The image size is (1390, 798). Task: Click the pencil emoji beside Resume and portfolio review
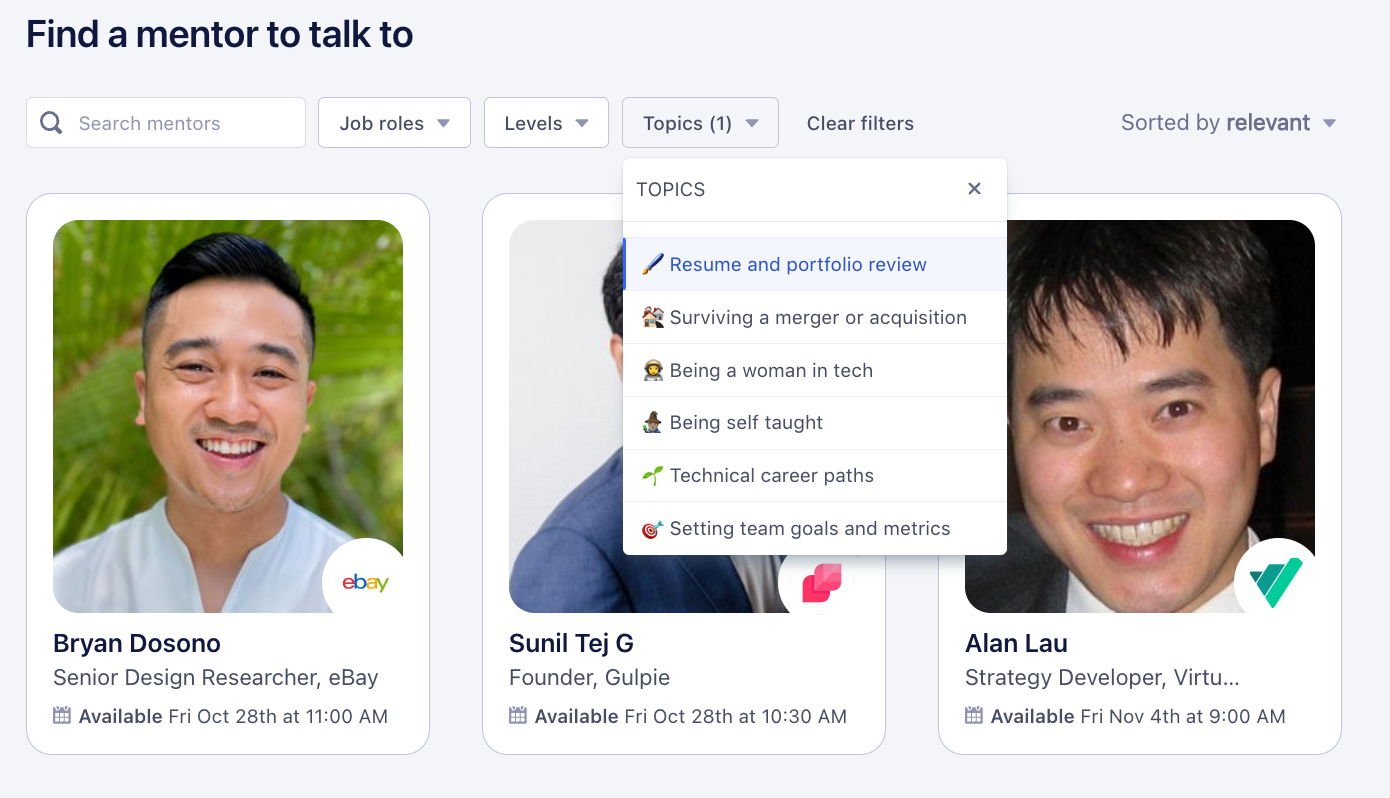[654, 263]
